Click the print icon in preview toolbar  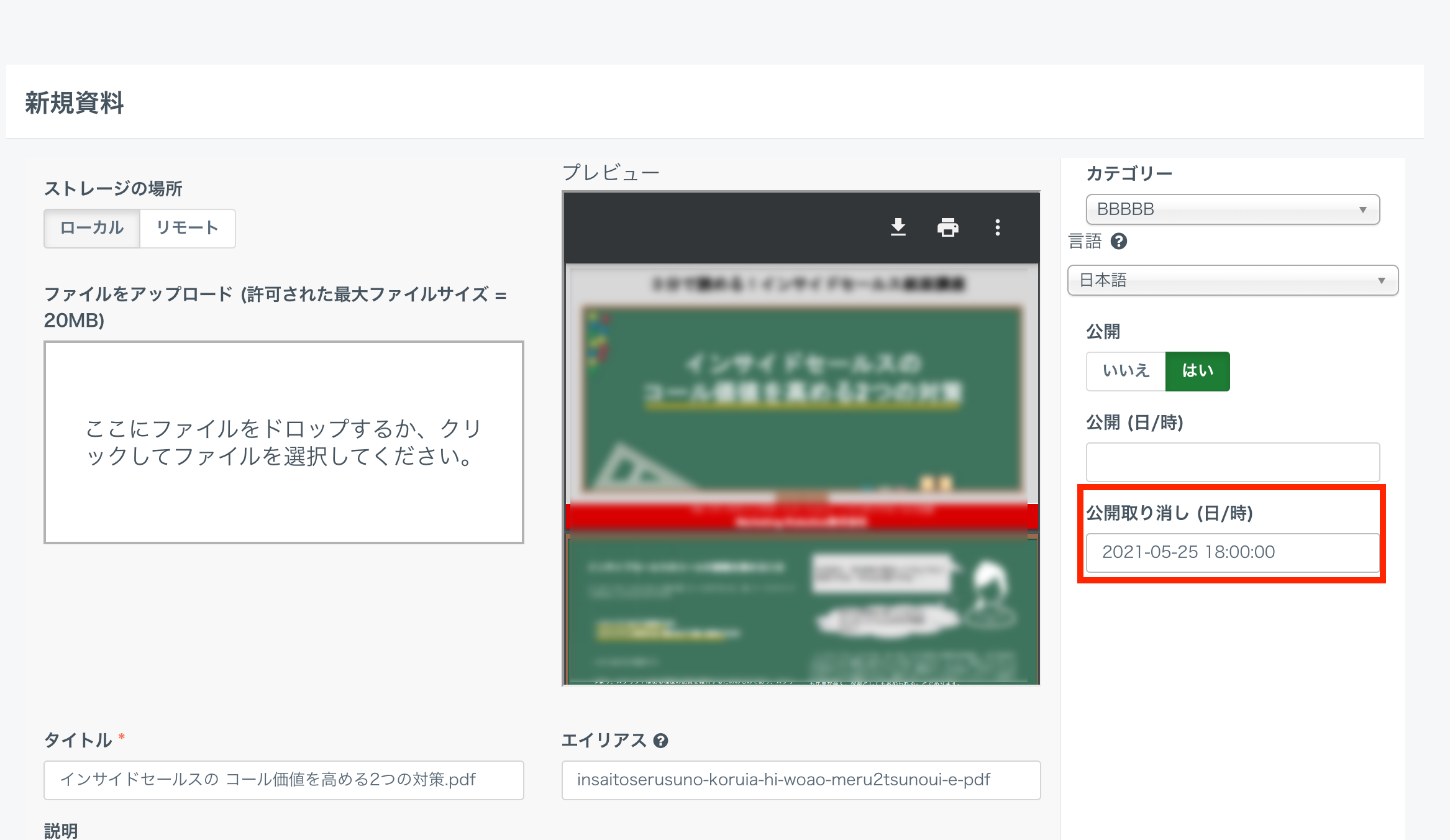pos(947,227)
